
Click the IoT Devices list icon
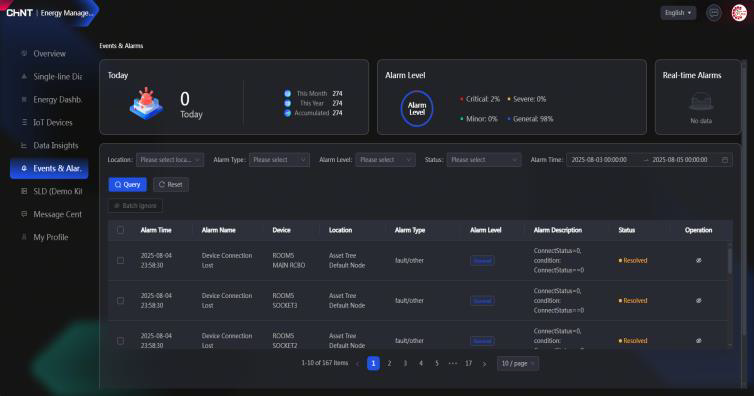click(24, 122)
